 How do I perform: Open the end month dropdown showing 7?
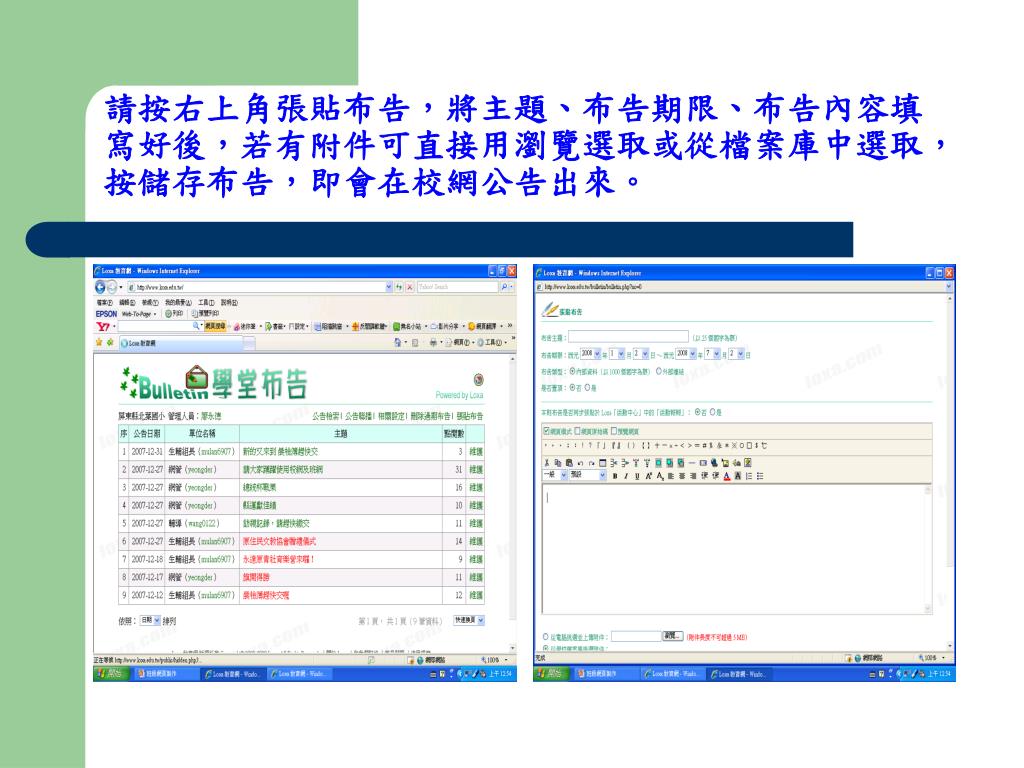click(712, 354)
